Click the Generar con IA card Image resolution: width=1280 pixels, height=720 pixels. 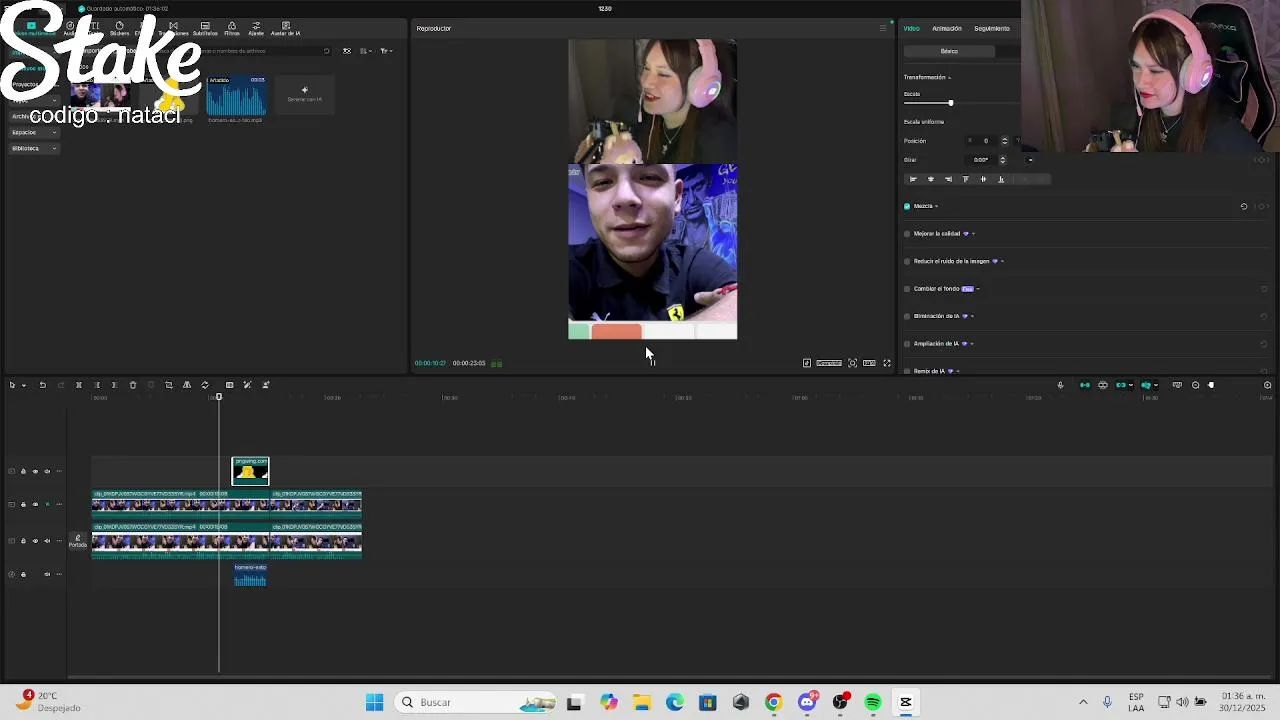(305, 95)
